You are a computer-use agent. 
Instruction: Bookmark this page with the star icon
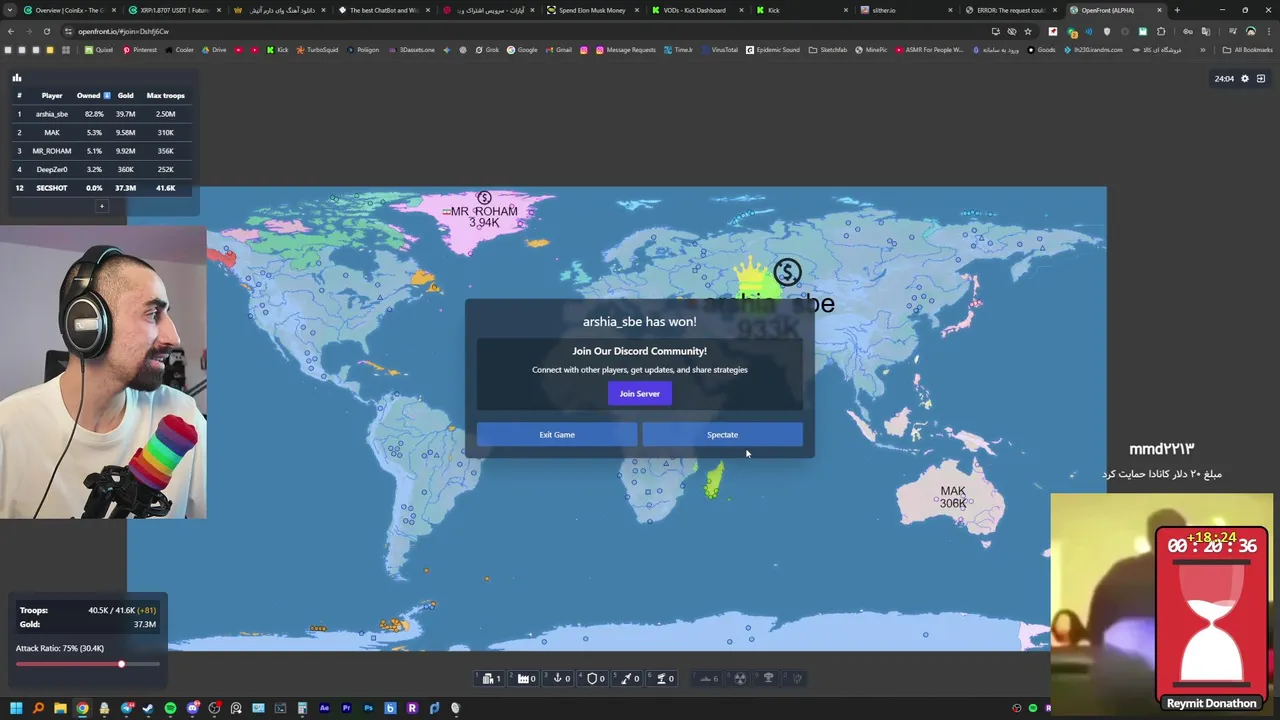[1027, 31]
